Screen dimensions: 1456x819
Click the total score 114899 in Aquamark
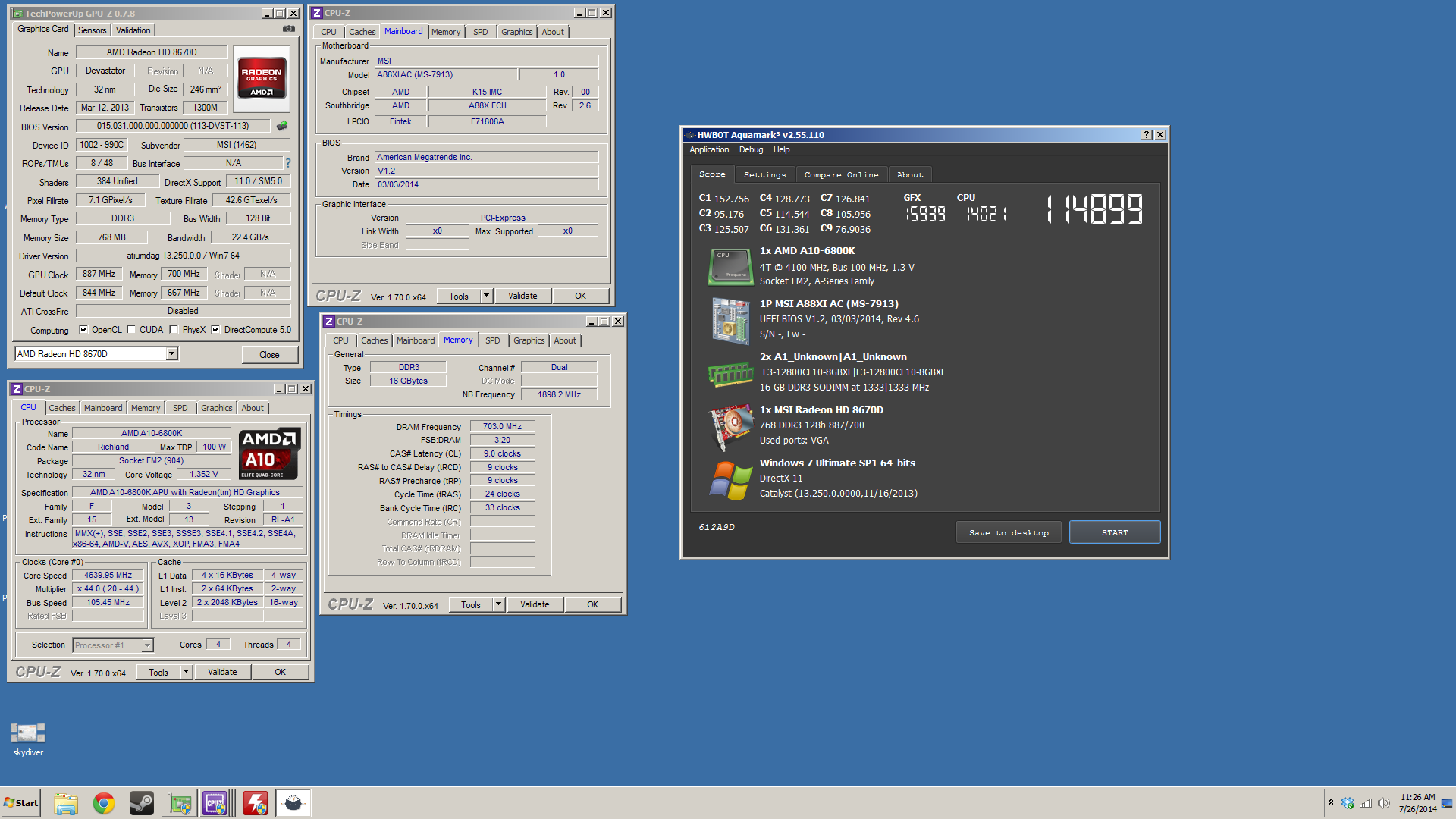pos(1095,209)
